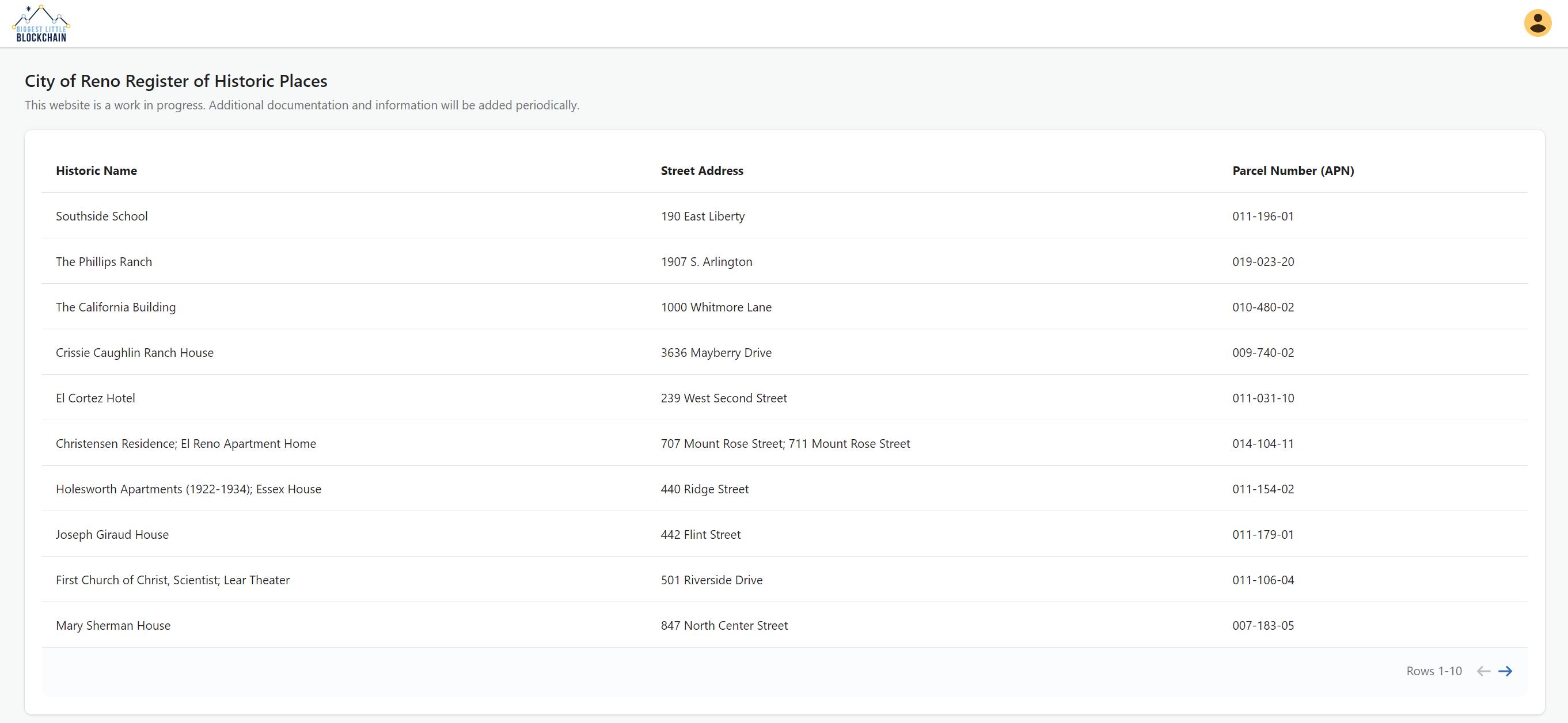Open the Southside School entry
1568x723 pixels.
pyautogui.click(x=102, y=216)
